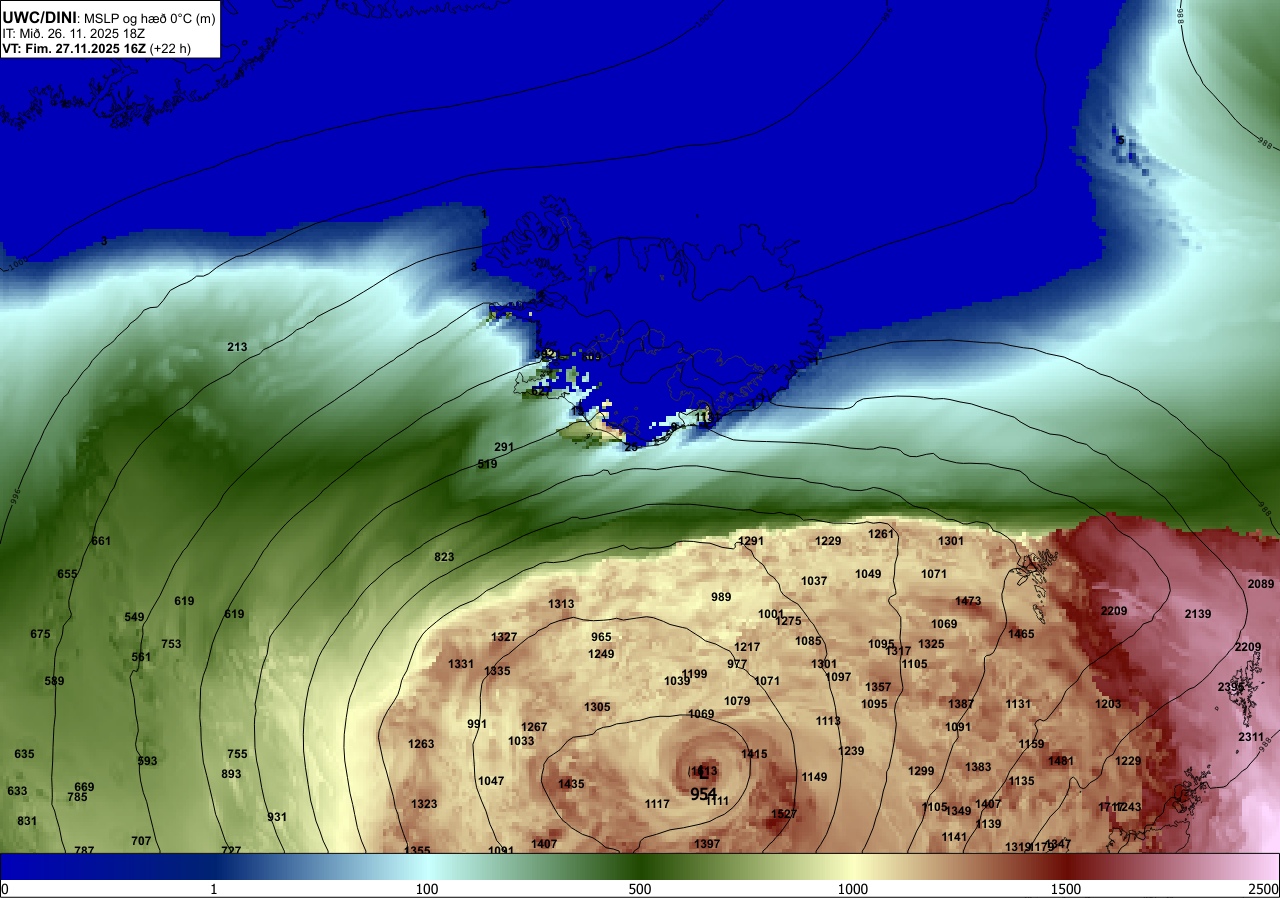Click the height value 1387
The height and width of the screenshot is (898, 1280).
click(961, 704)
